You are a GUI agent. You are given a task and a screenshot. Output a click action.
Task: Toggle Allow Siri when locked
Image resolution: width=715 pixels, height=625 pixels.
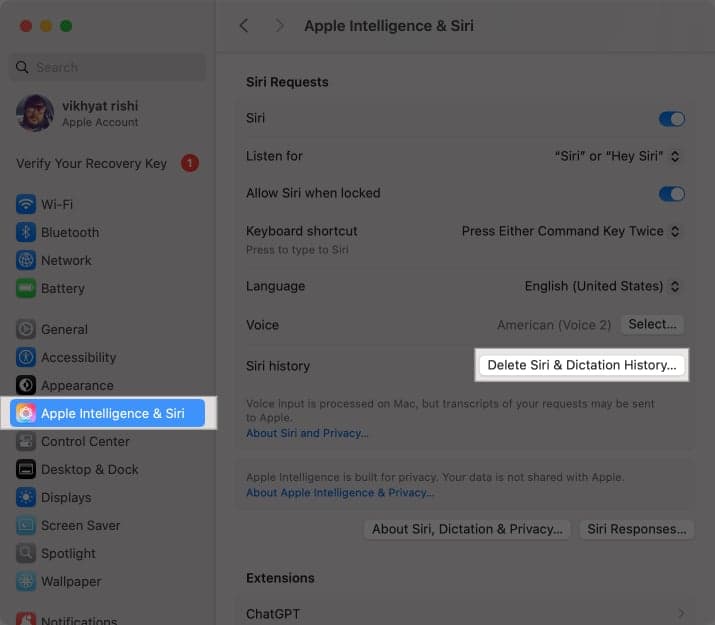click(672, 194)
